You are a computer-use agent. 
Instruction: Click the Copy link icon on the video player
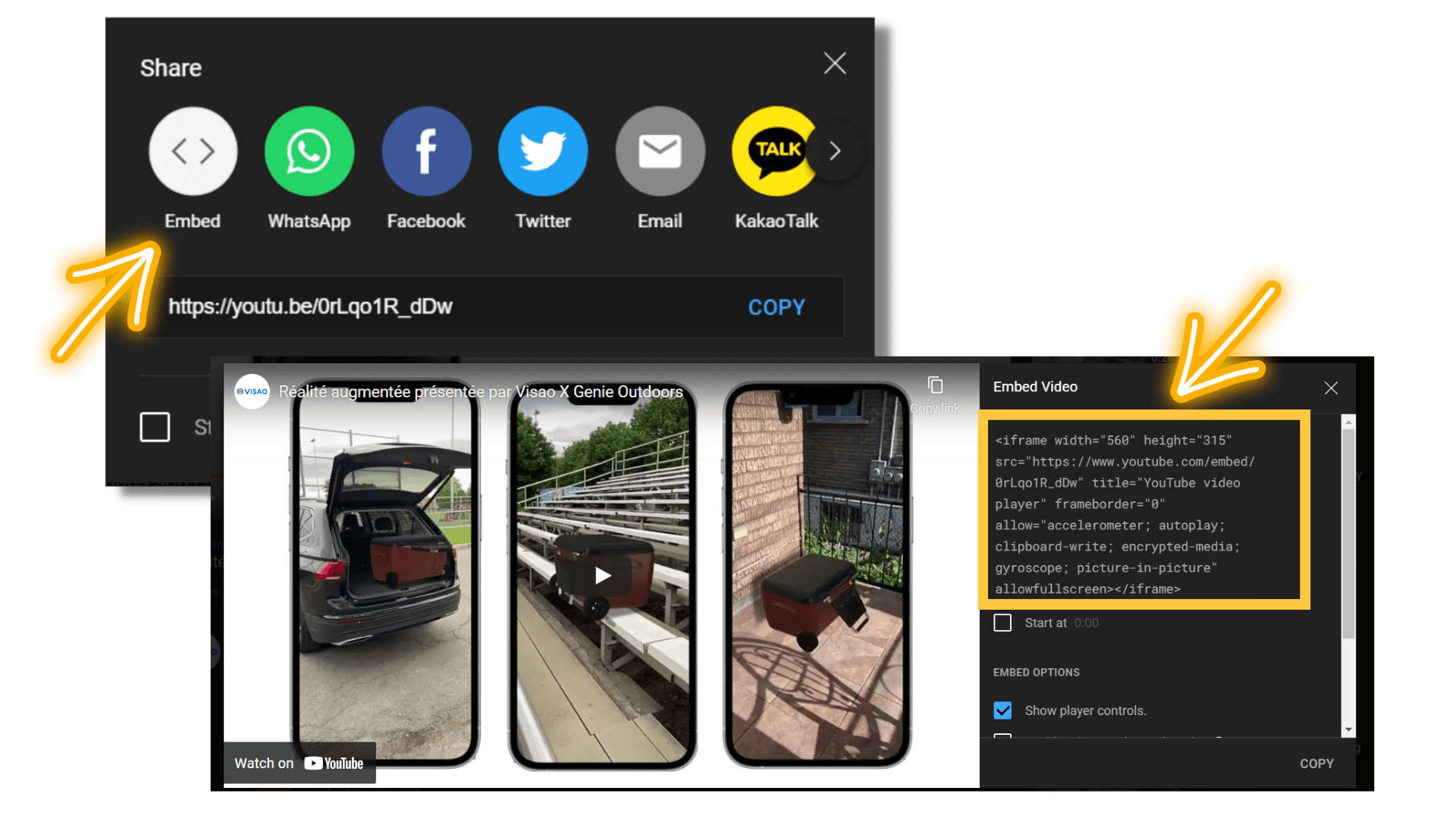pyautogui.click(x=934, y=384)
